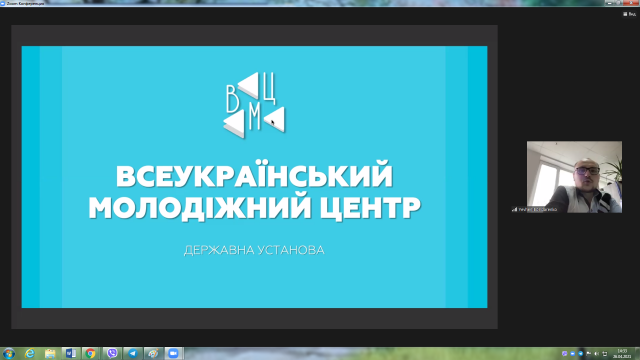Open the Zoom View button top right
The width and height of the screenshot is (640, 360).
(629, 14)
